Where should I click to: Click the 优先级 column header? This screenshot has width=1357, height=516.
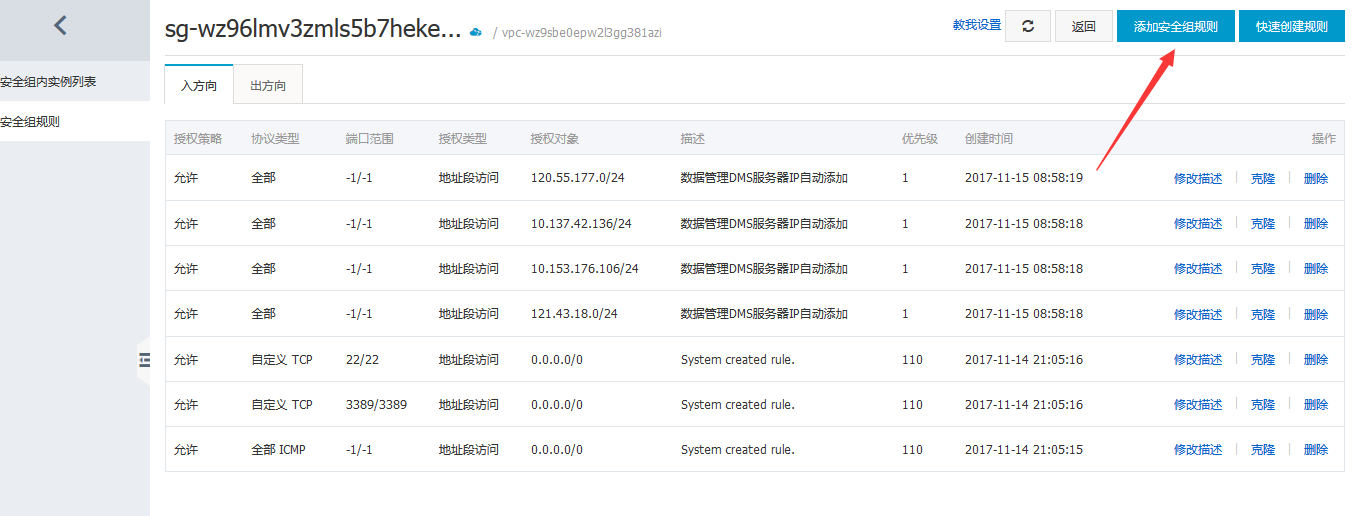pos(920,138)
